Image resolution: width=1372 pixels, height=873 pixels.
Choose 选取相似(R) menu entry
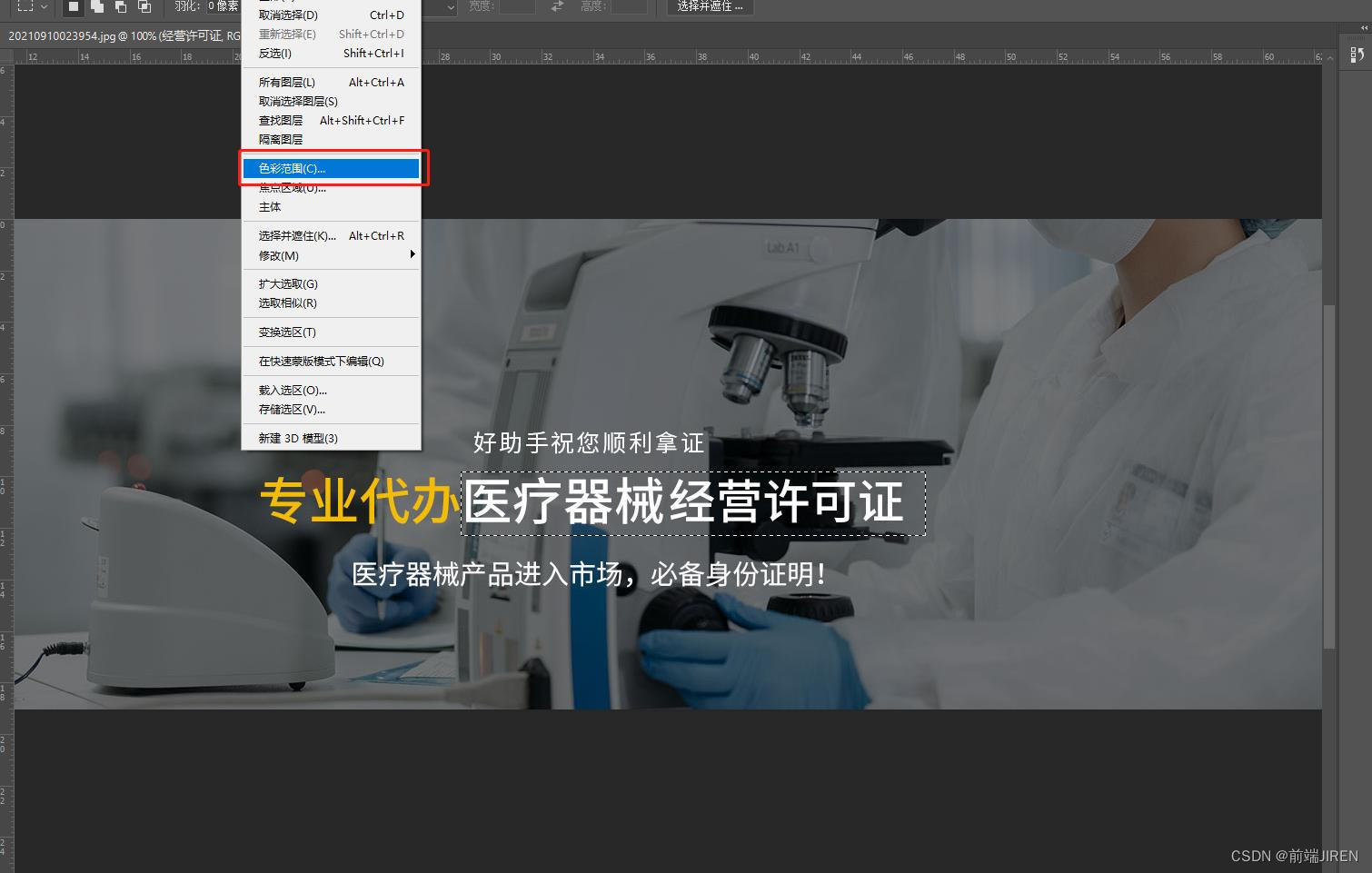[x=331, y=303]
